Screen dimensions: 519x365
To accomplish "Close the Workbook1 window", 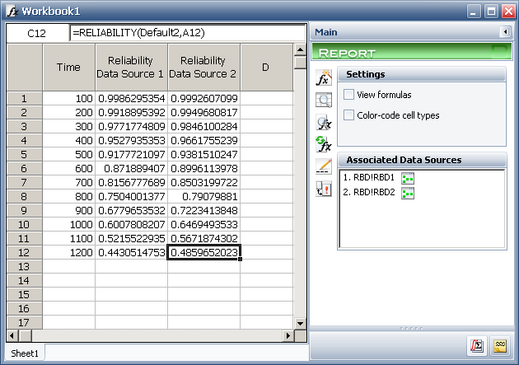I will [508, 11].
